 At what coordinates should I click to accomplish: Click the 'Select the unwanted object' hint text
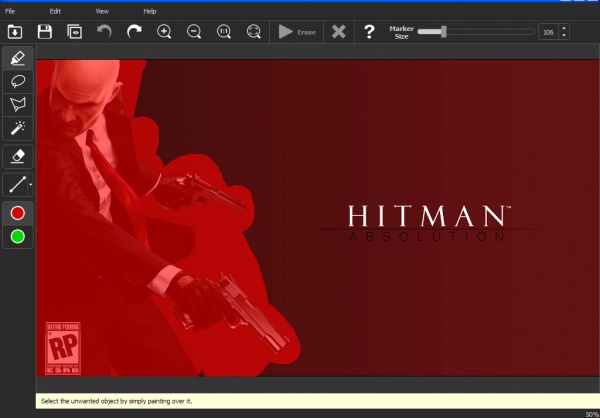point(117,401)
